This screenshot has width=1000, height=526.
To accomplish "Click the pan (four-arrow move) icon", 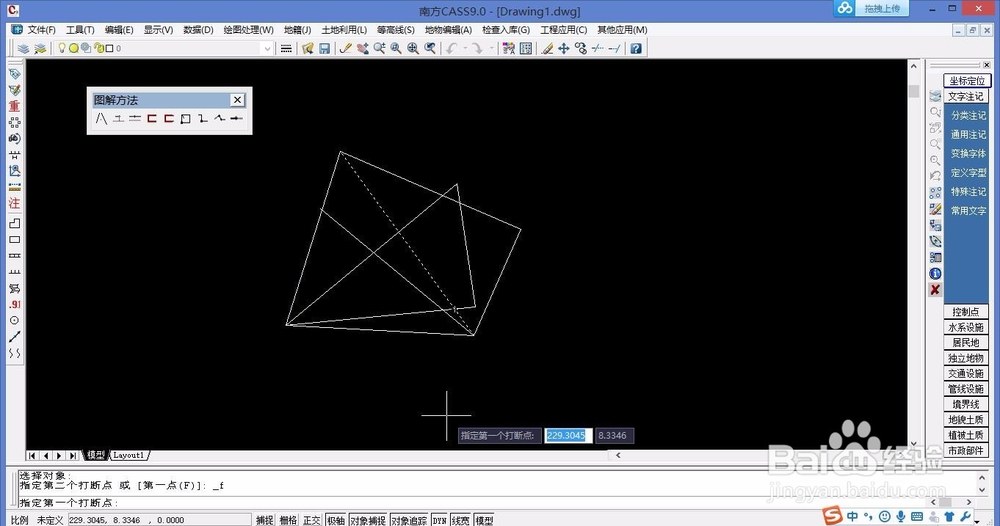I will tap(564, 48).
